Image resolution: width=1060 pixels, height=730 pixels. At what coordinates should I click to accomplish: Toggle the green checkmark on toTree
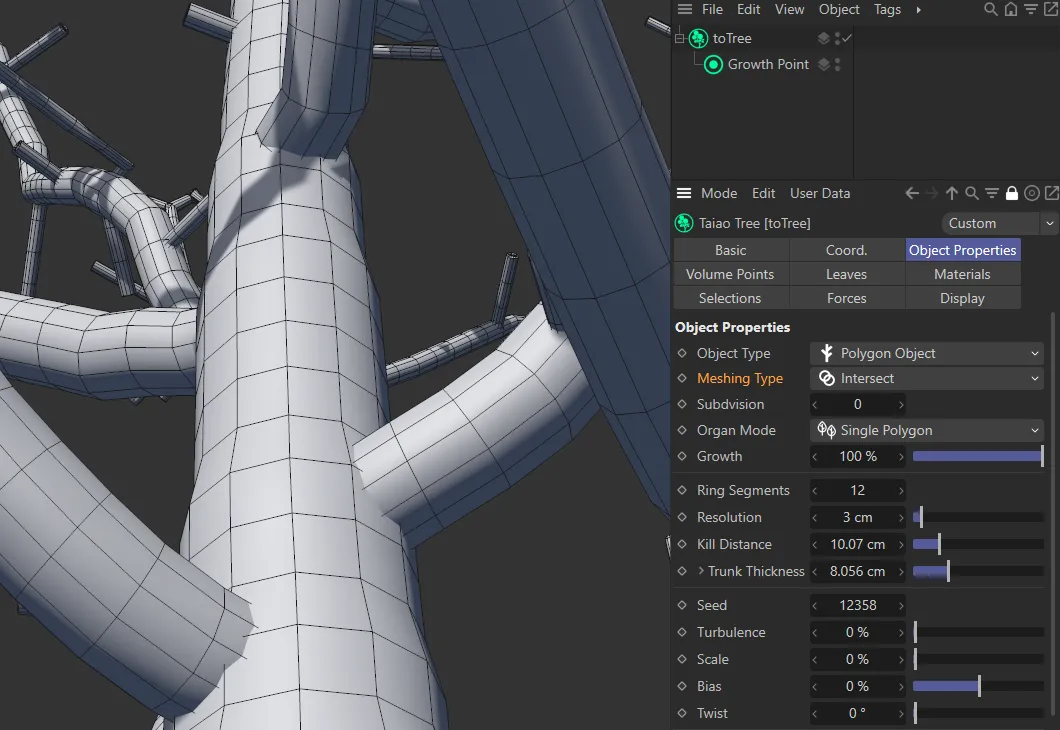846,38
